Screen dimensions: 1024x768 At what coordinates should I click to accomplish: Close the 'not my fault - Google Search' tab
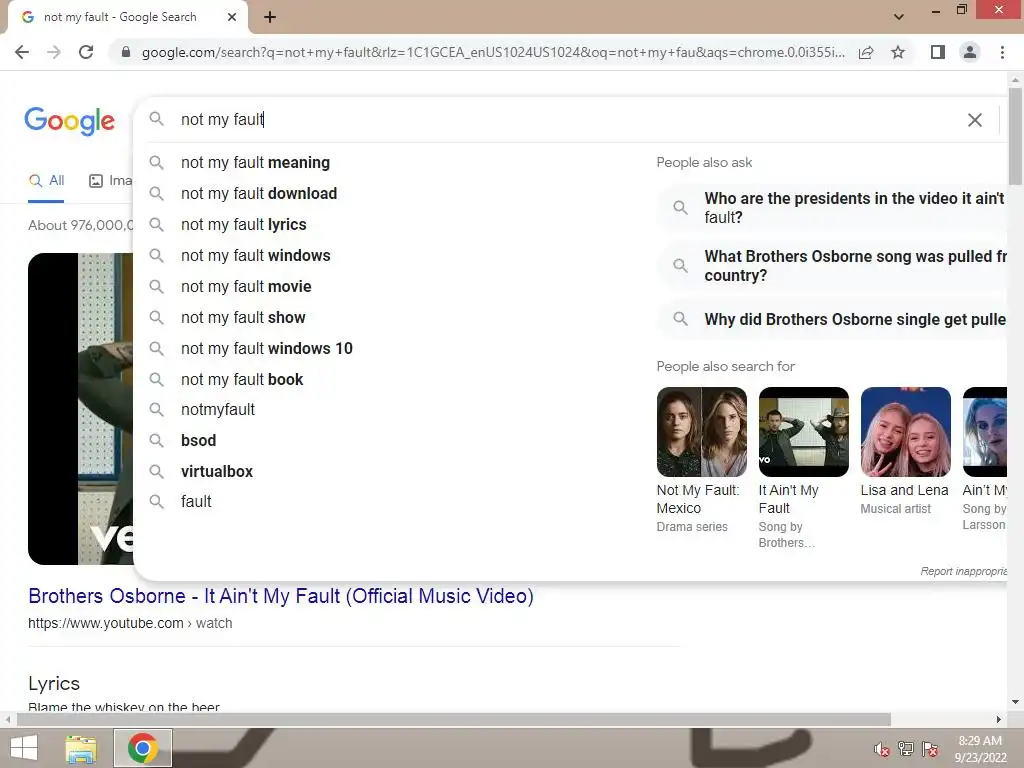coord(232,17)
